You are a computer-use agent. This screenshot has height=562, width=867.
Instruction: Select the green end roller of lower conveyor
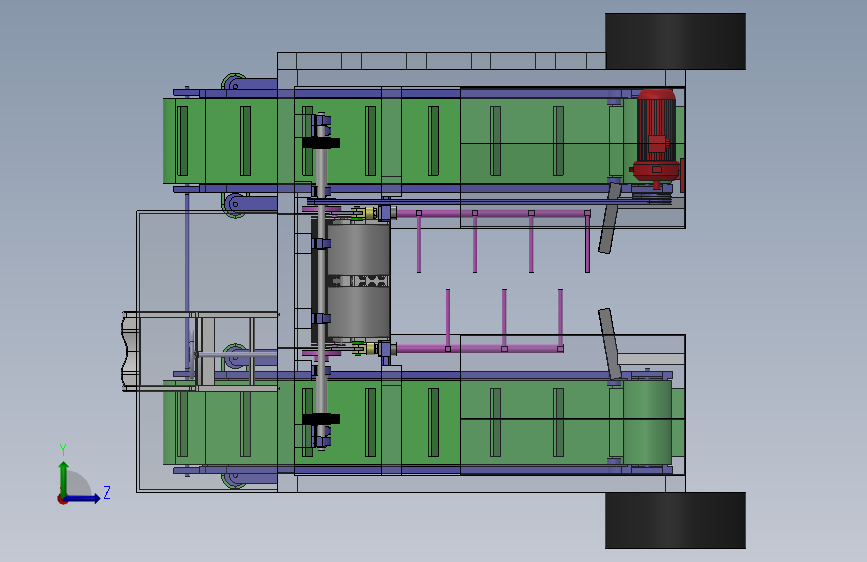[647, 422]
